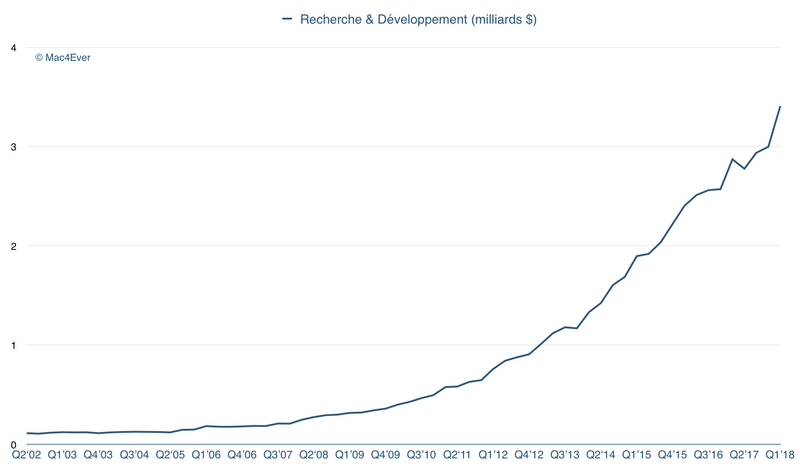Select the Q1'06 x-axis label
The width and height of the screenshot is (800, 467).
click(x=206, y=455)
